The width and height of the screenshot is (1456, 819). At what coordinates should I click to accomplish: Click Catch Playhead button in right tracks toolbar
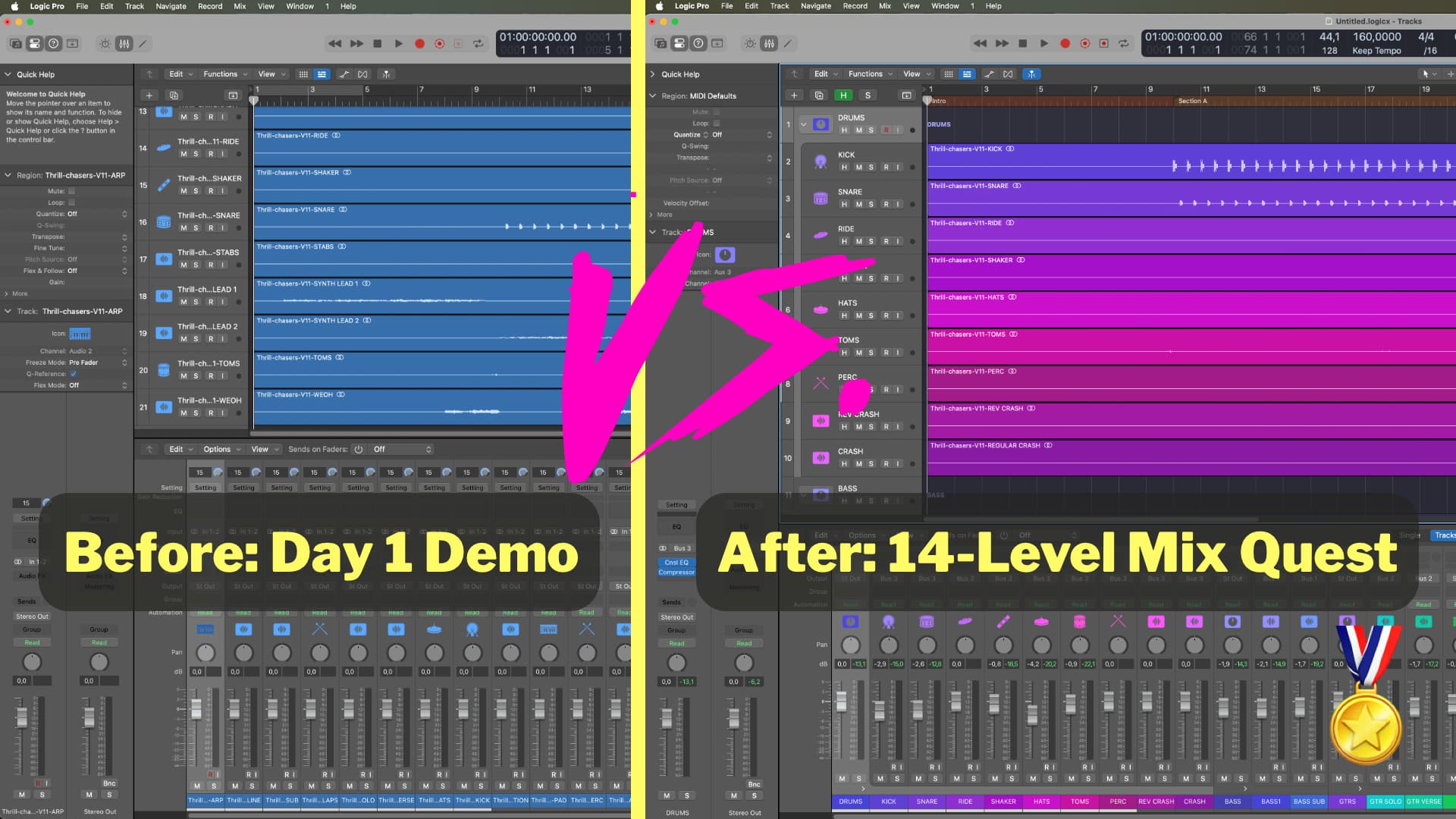1031,74
